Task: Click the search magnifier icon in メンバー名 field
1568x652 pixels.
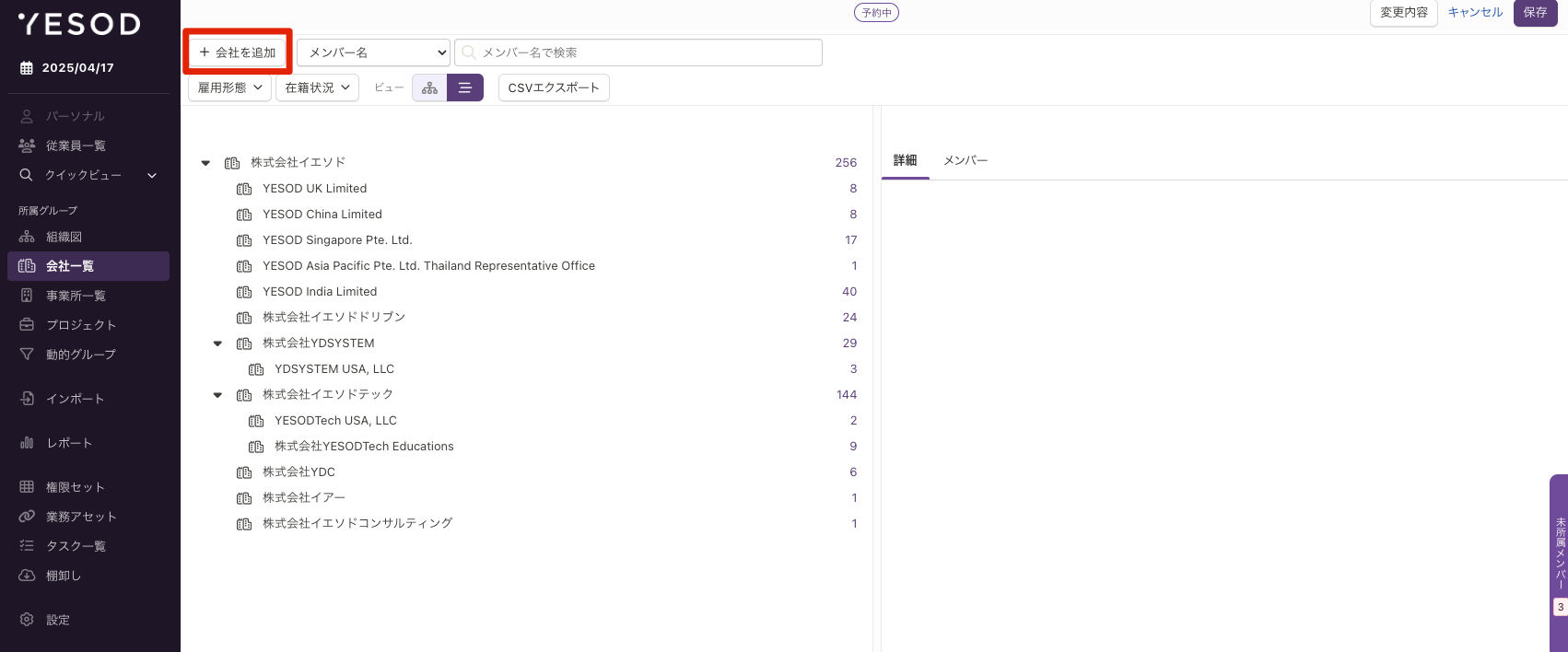Action: tap(469, 52)
